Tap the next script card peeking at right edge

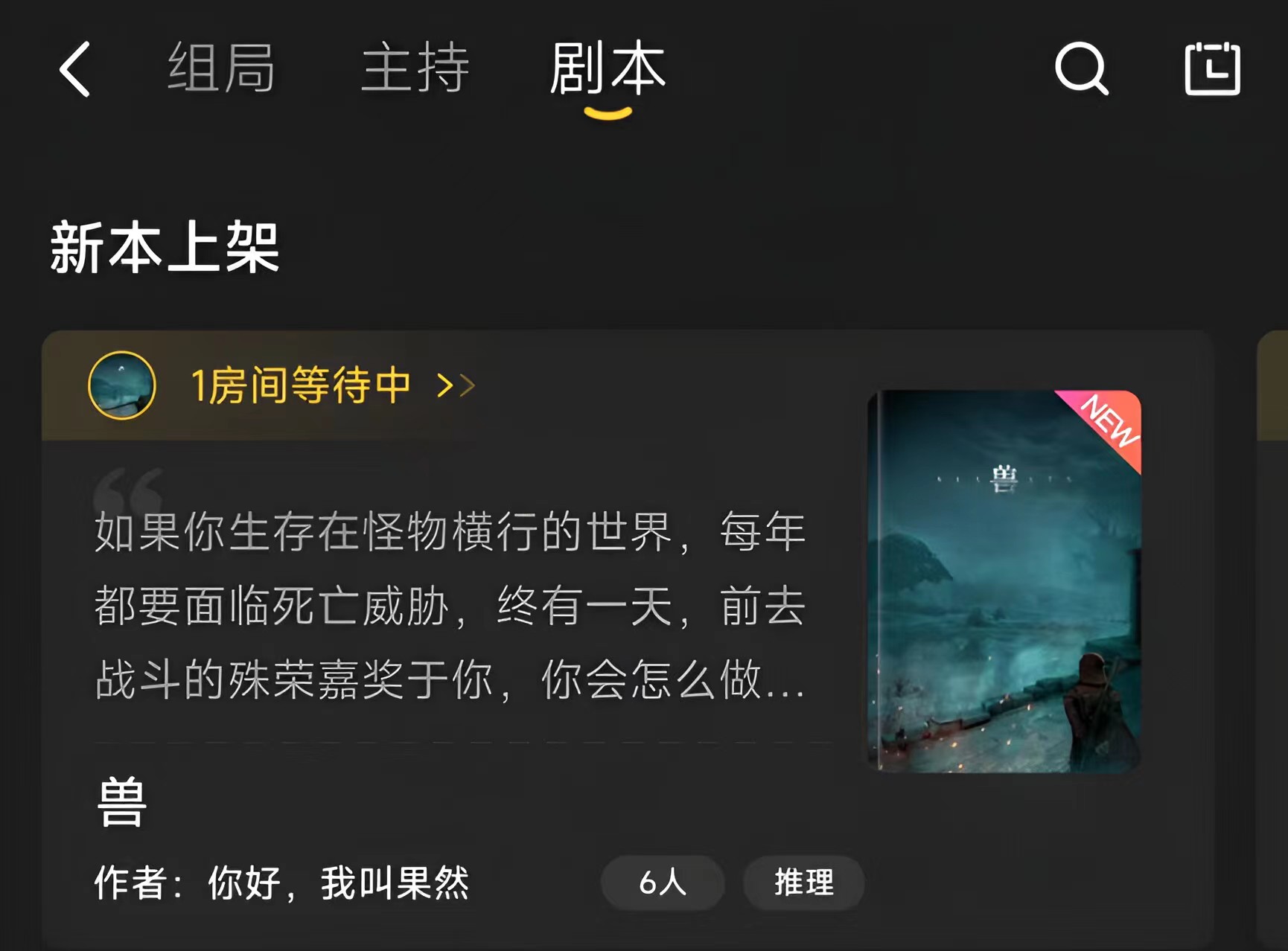[x=1272, y=640]
